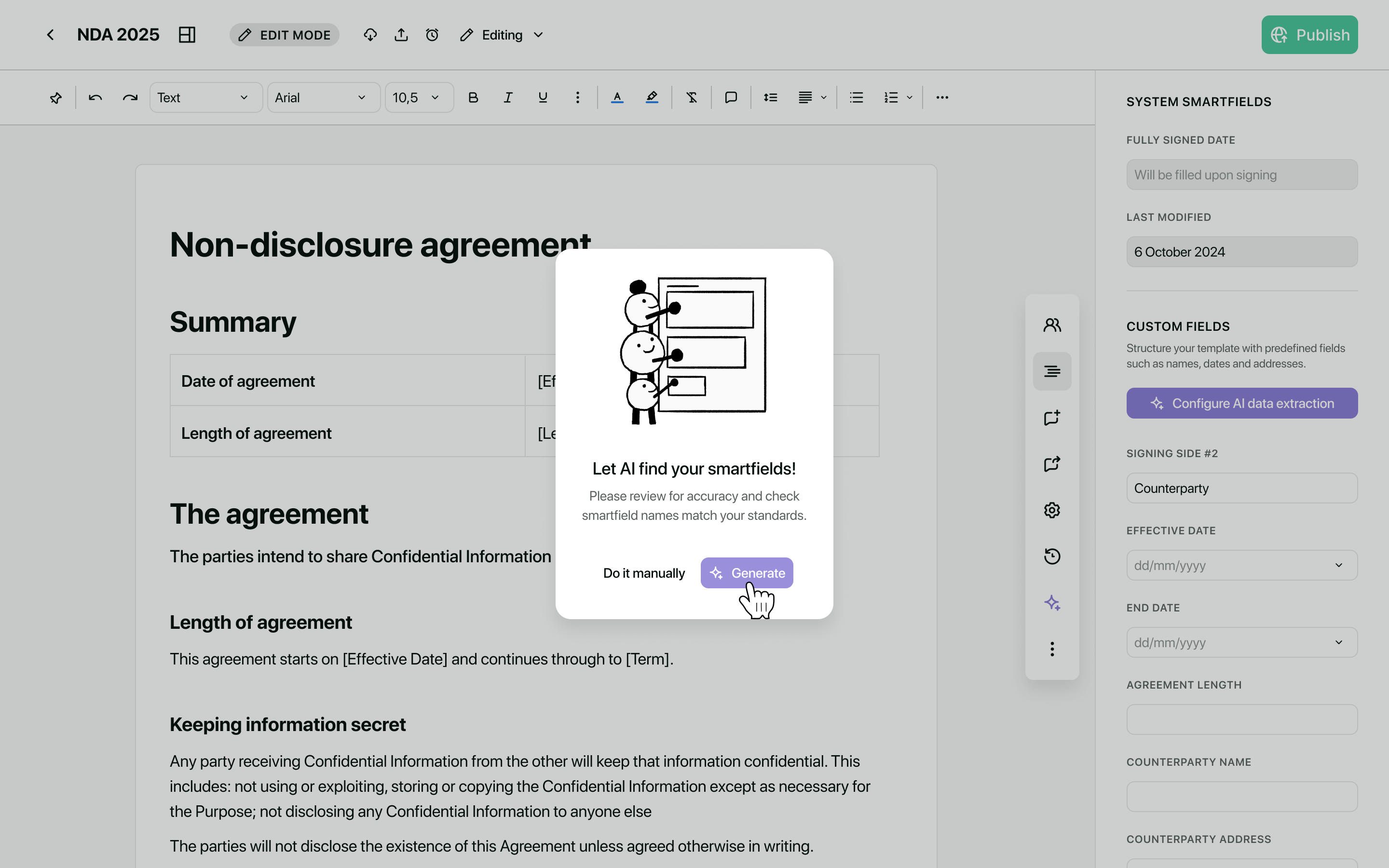Screen dimensions: 1389x868
Task: Open participants panel in side rail
Action: [1051, 325]
